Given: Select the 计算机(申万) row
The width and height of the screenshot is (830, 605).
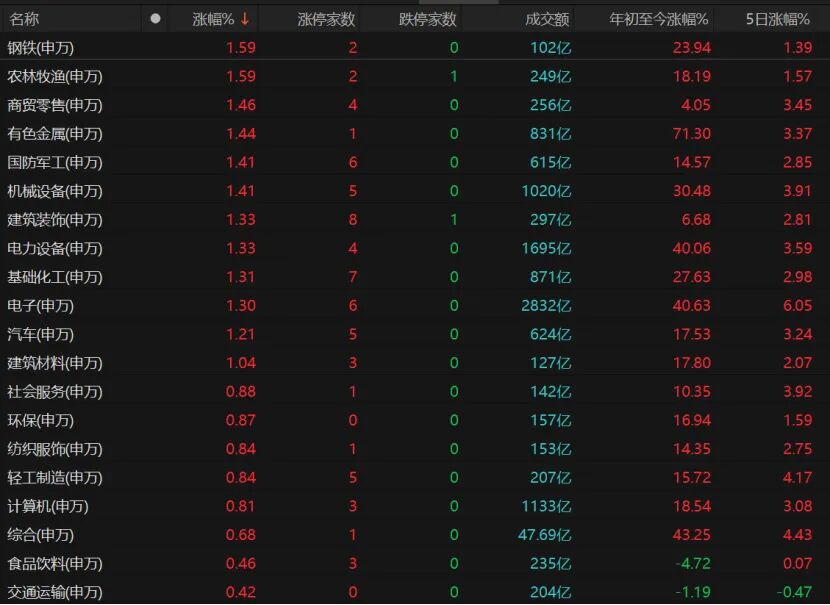Looking at the screenshot, I should [x=48, y=506].
